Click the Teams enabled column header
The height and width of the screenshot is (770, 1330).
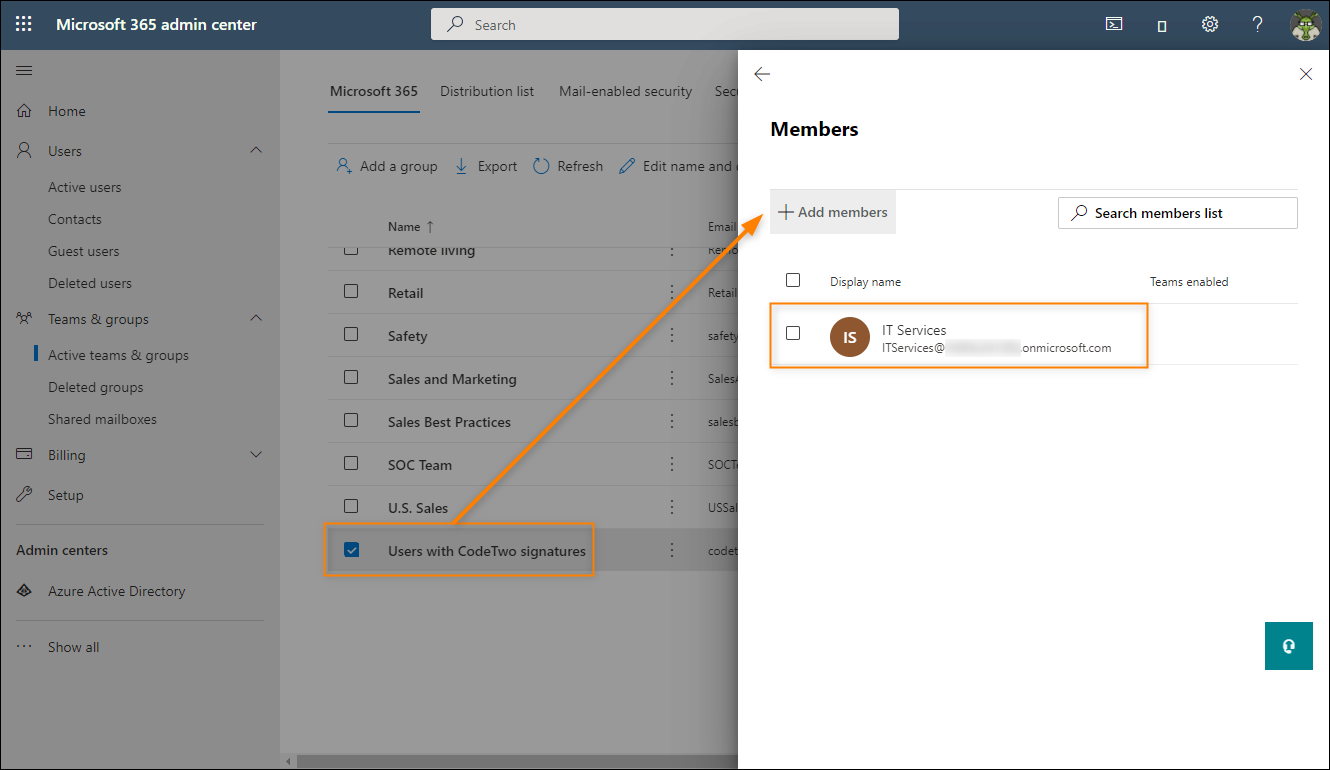1189,282
